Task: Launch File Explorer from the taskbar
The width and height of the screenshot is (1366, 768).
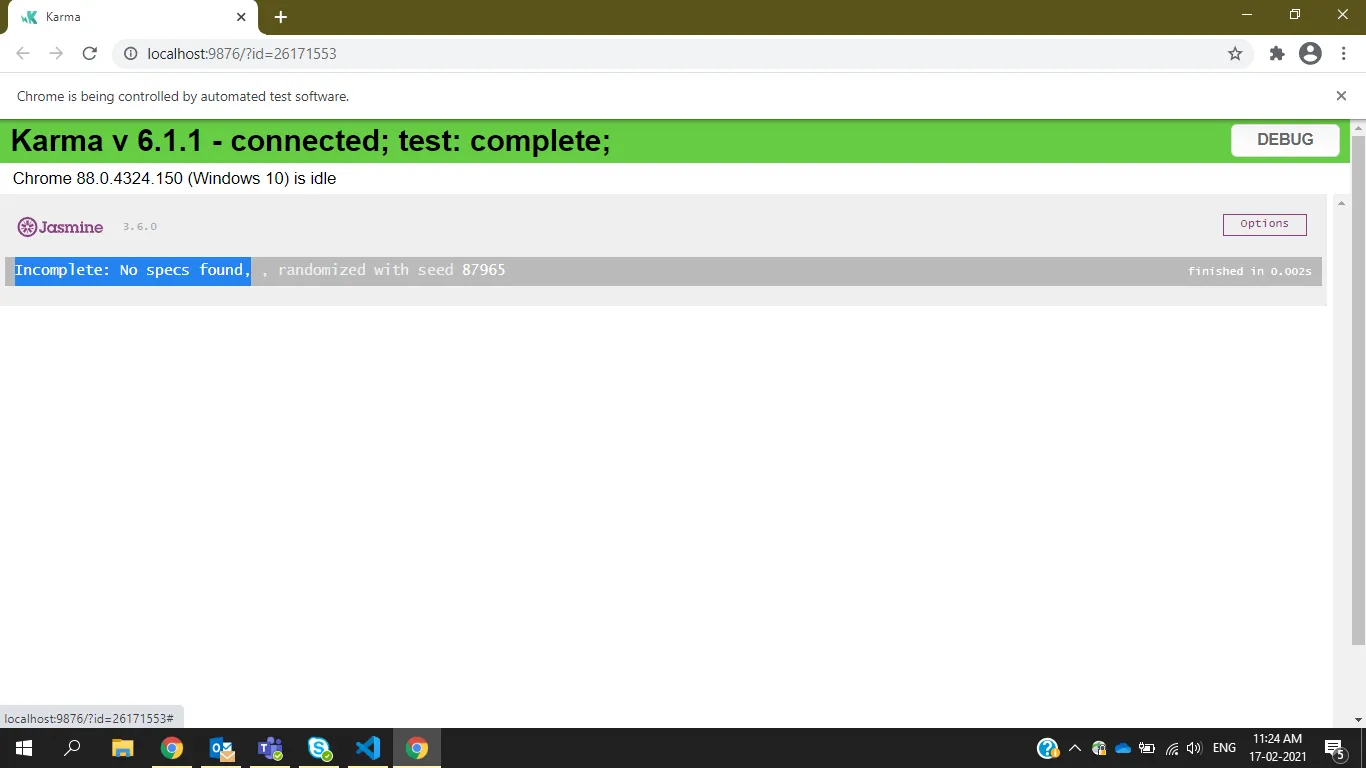Action: coord(122,748)
